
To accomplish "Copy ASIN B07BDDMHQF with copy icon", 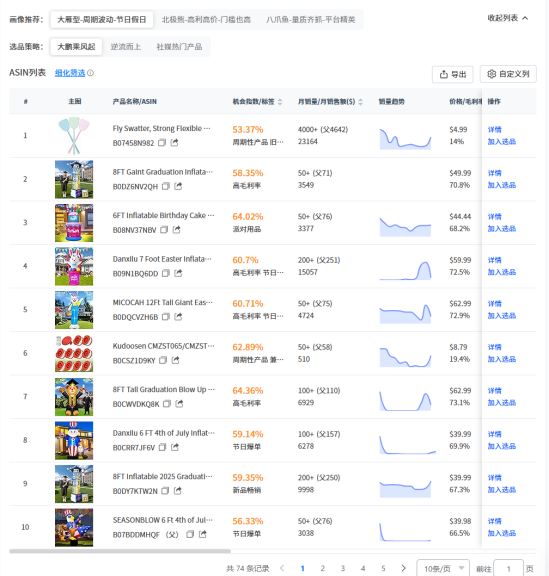I will (190, 534).
